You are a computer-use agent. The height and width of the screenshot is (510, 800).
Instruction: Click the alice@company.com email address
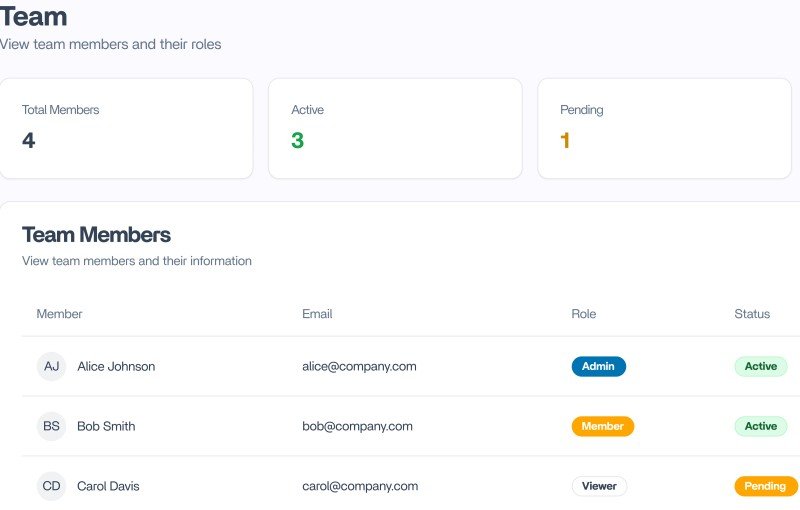pos(359,366)
